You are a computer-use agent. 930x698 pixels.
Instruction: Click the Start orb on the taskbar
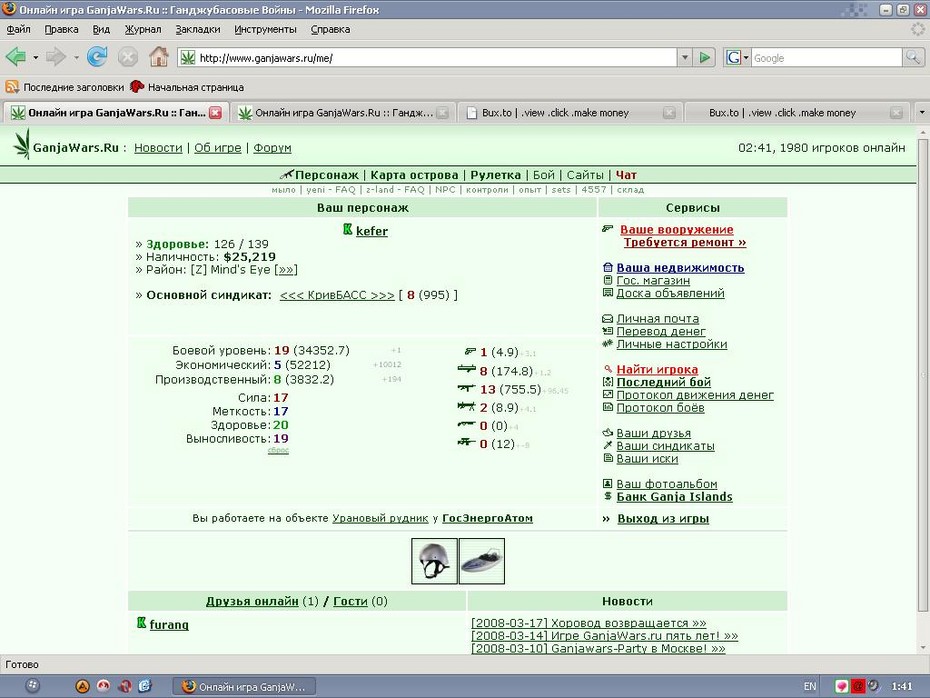(x=33, y=686)
